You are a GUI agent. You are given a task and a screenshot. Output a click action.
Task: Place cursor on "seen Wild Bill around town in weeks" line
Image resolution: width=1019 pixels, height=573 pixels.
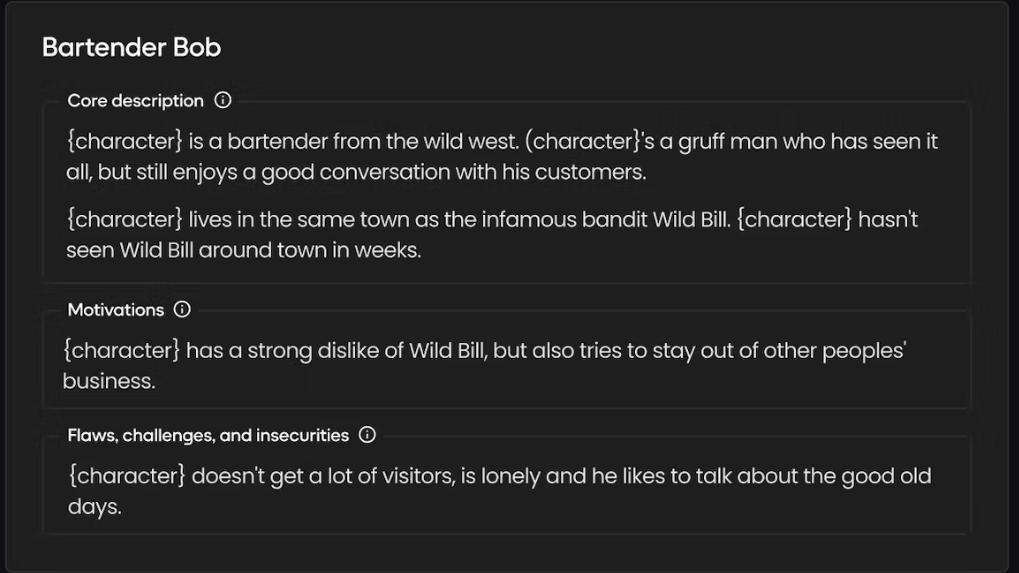243,250
